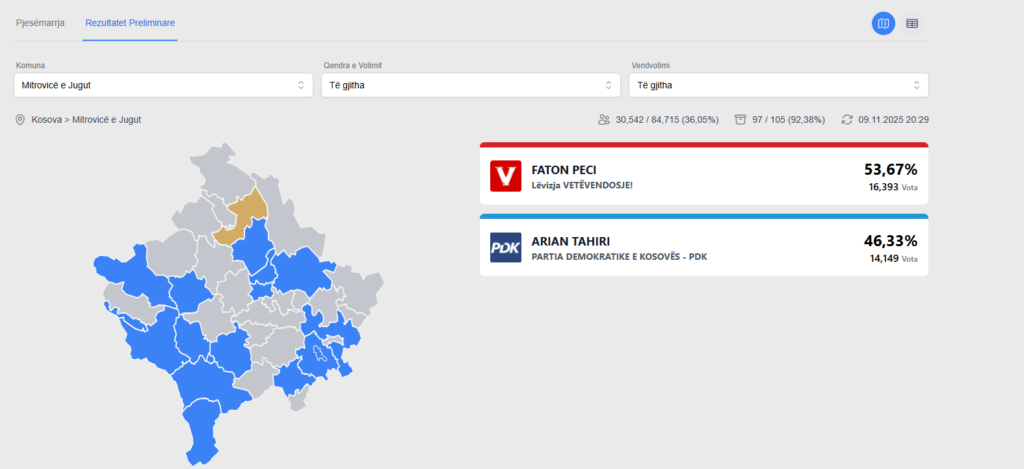Image resolution: width=1024 pixels, height=469 pixels.
Task: Click the PDK party logo
Action: coord(506,247)
